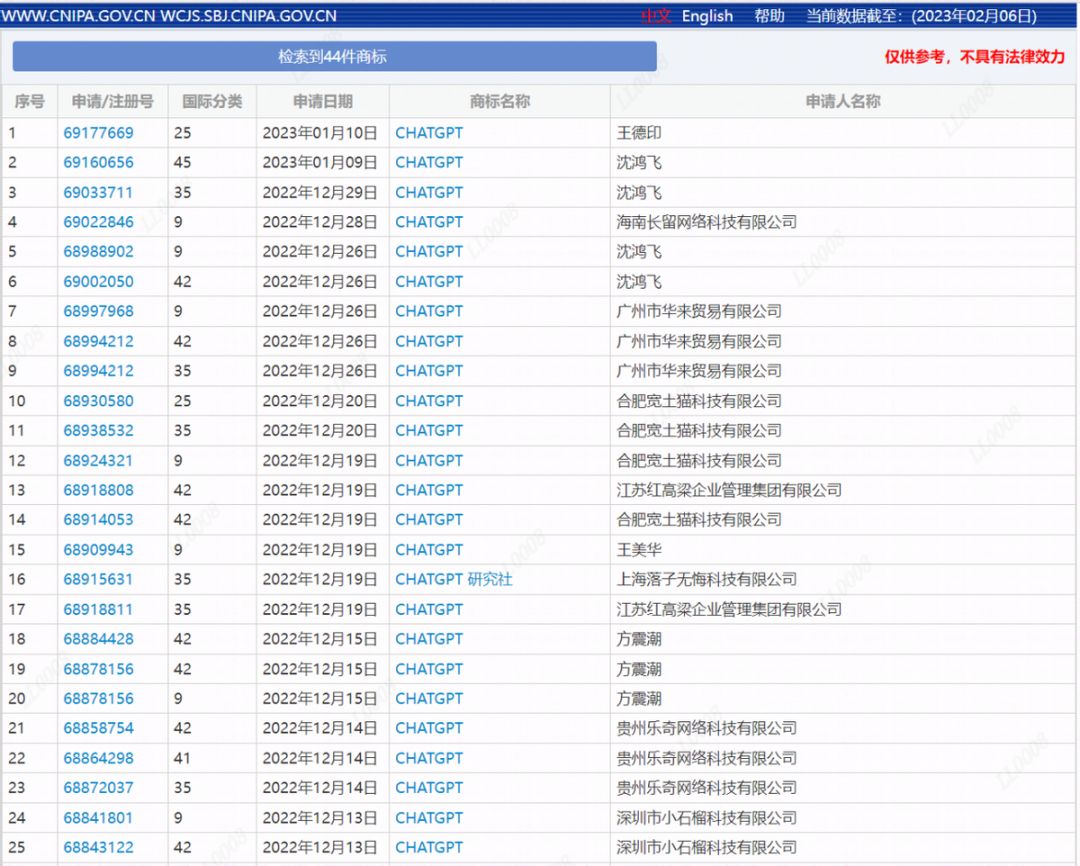Open application number 68864298
This screenshot has width=1080, height=866.
[98, 758]
